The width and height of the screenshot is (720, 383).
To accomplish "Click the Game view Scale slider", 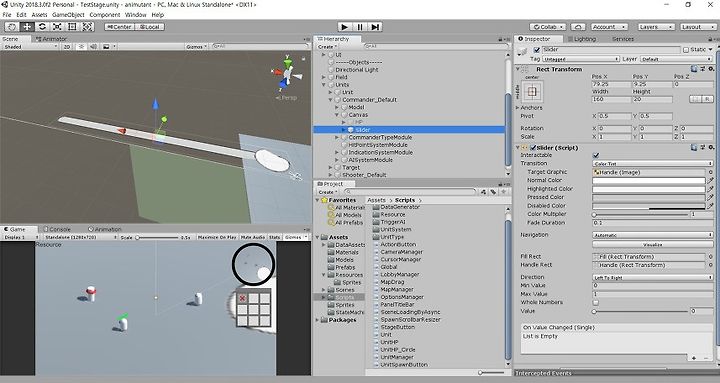I will click(x=157, y=237).
